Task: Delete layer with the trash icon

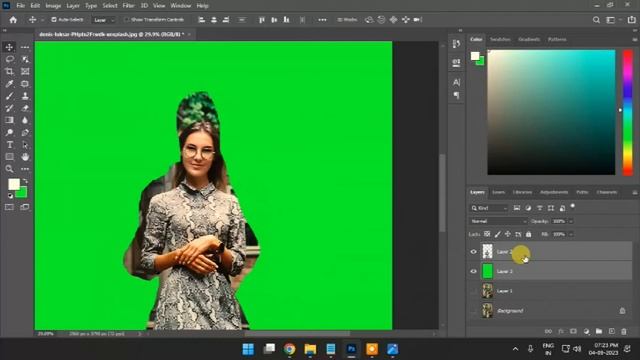Action: coord(624,331)
